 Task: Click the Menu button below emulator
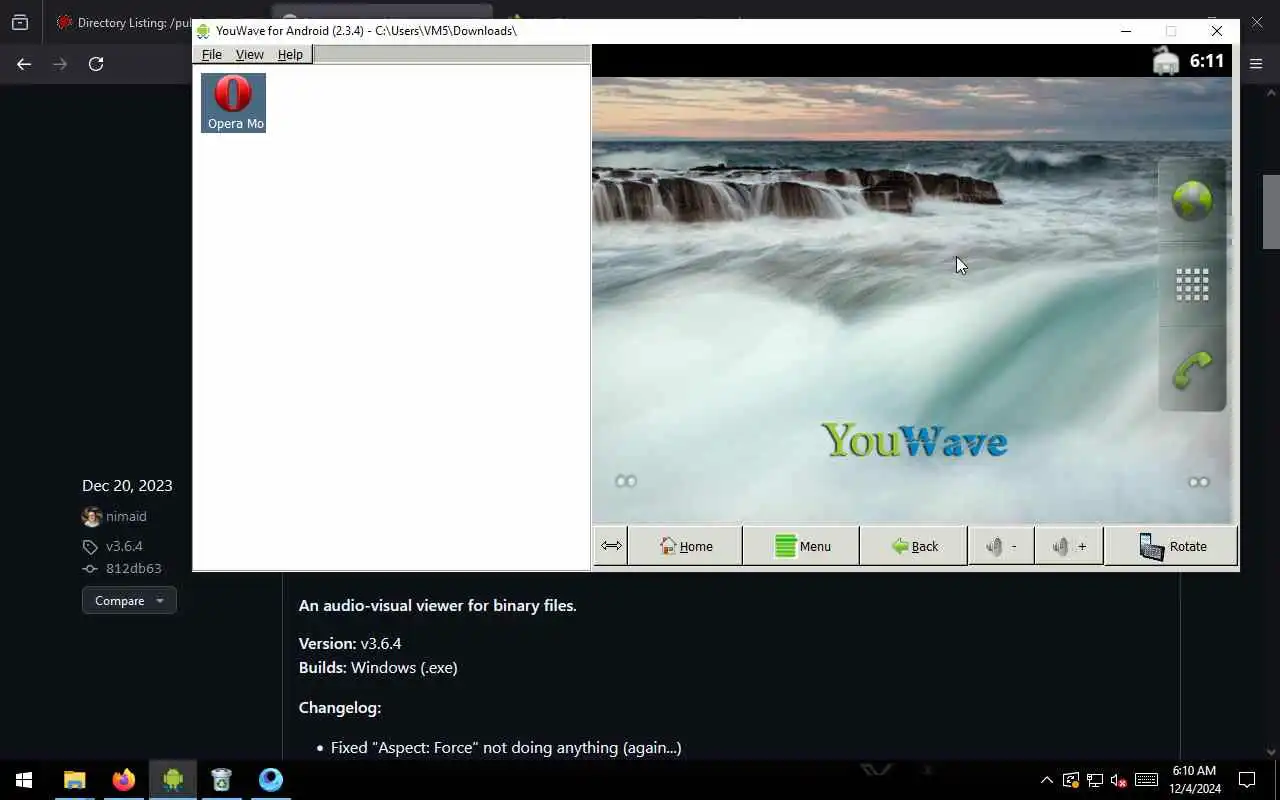tap(802, 546)
